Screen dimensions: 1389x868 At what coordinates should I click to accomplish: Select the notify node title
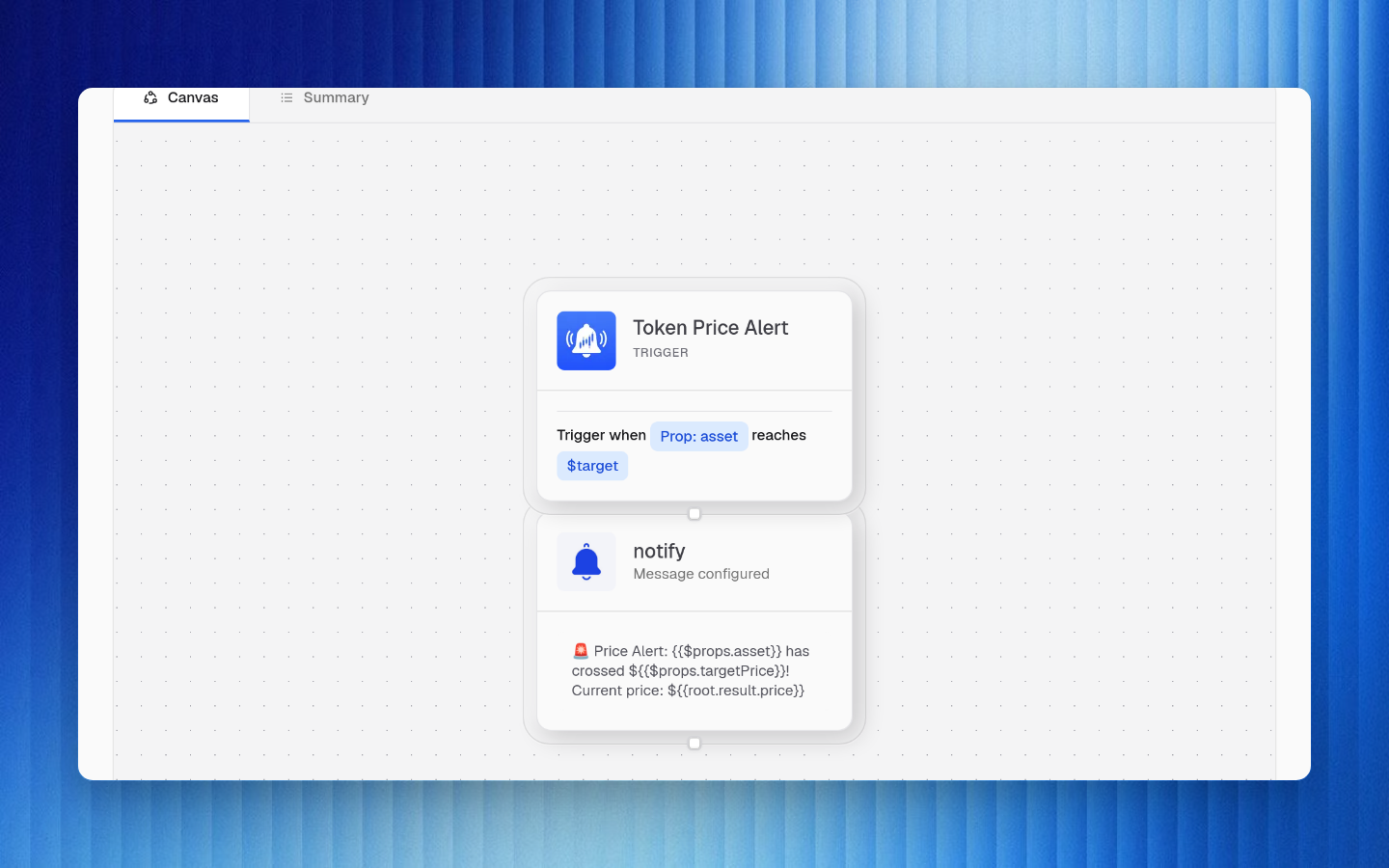click(x=660, y=551)
